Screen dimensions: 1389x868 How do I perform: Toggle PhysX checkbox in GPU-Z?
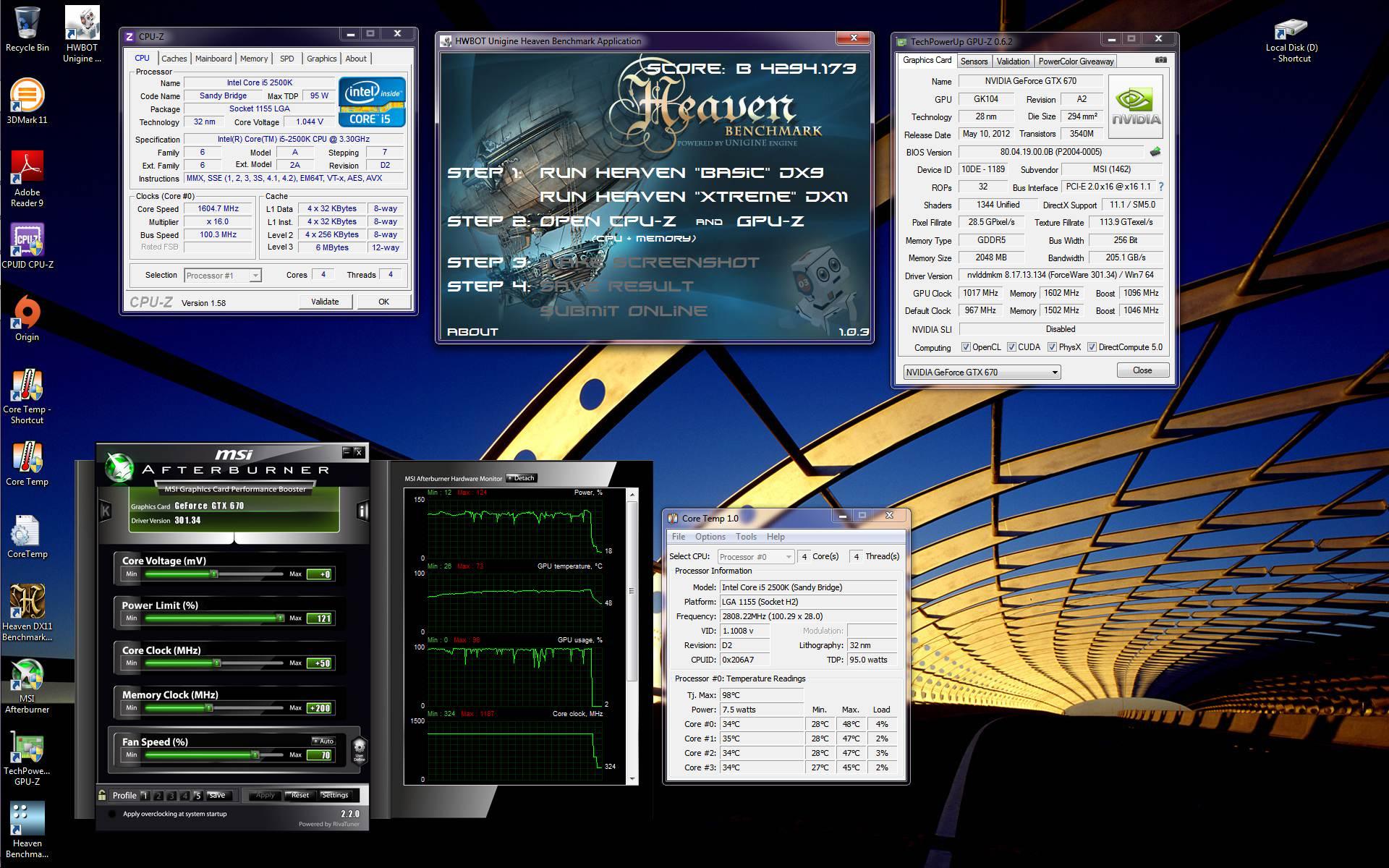[x=1052, y=347]
